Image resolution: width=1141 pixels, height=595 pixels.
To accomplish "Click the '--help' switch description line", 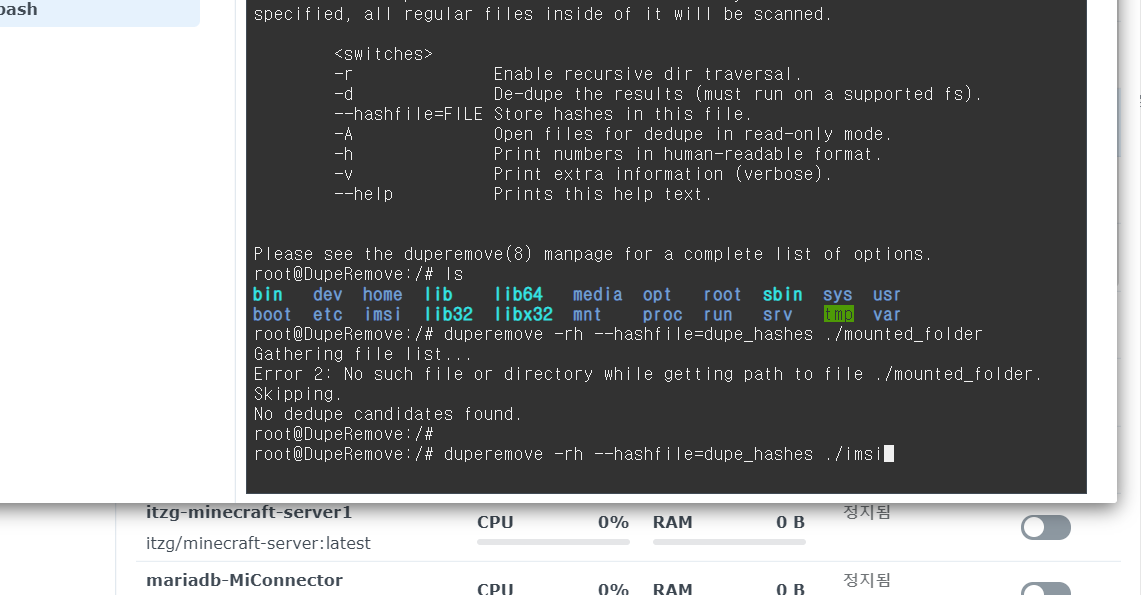I will (x=522, y=194).
